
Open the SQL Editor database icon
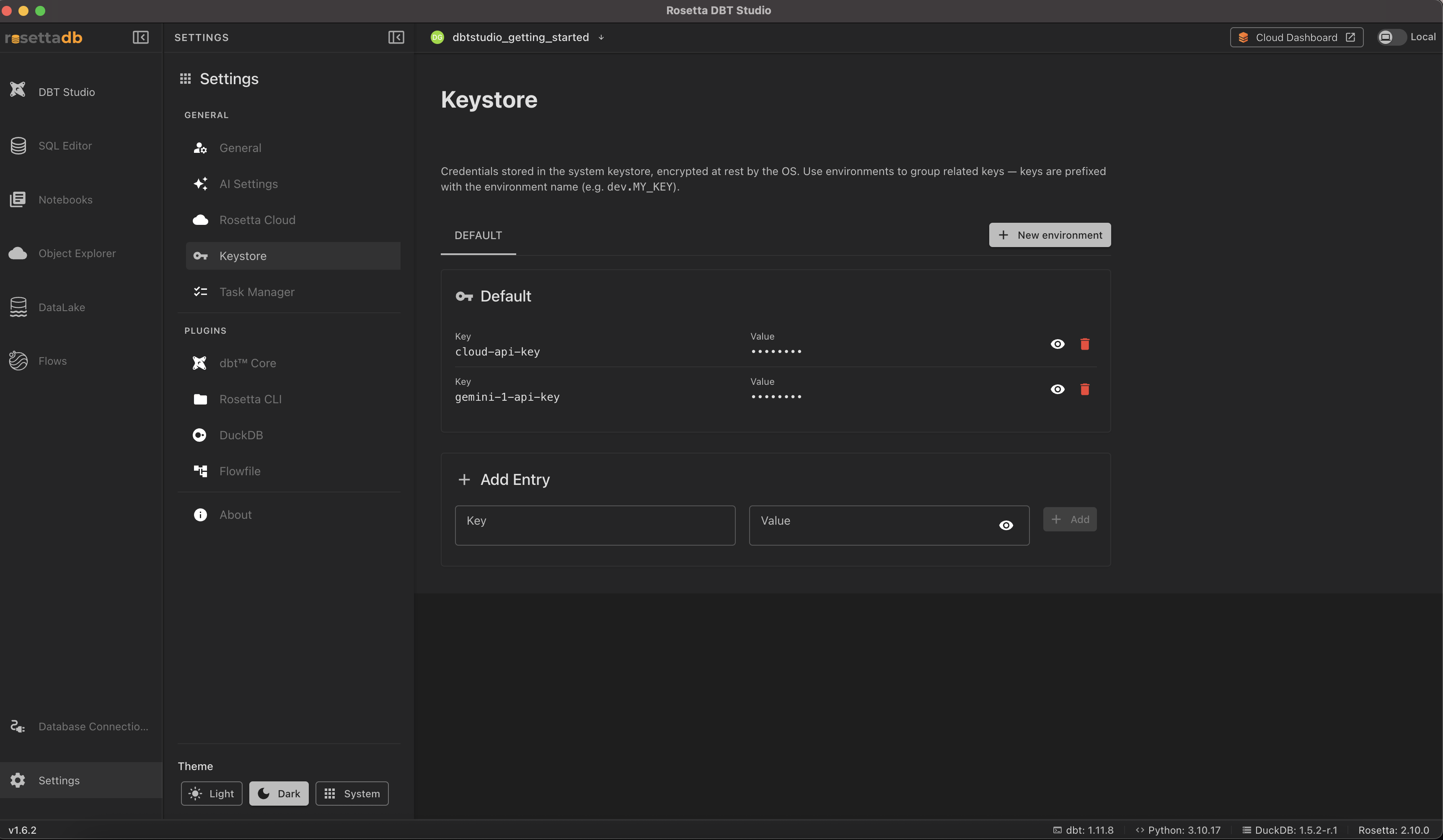point(18,145)
